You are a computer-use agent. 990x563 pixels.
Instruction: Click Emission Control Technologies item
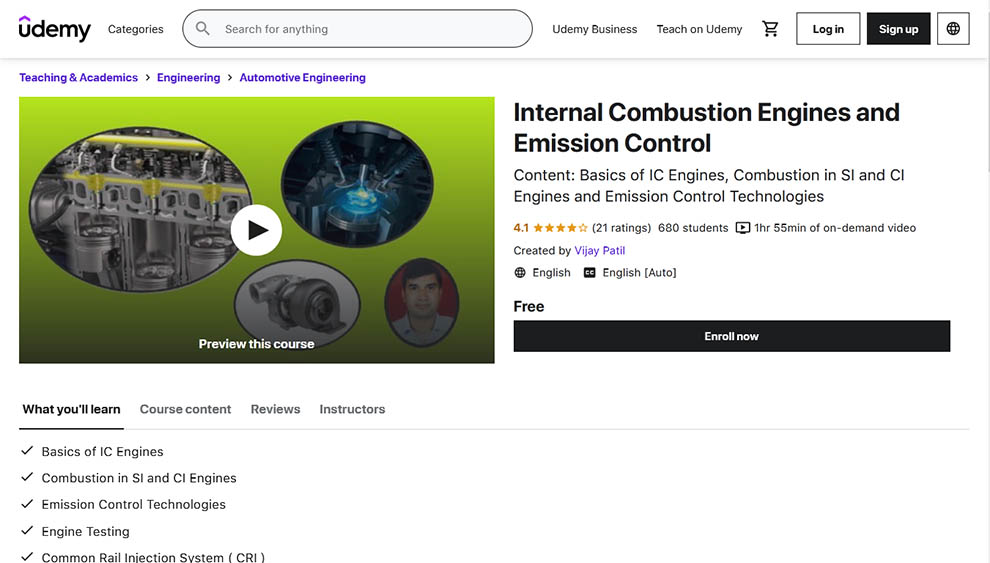point(133,505)
